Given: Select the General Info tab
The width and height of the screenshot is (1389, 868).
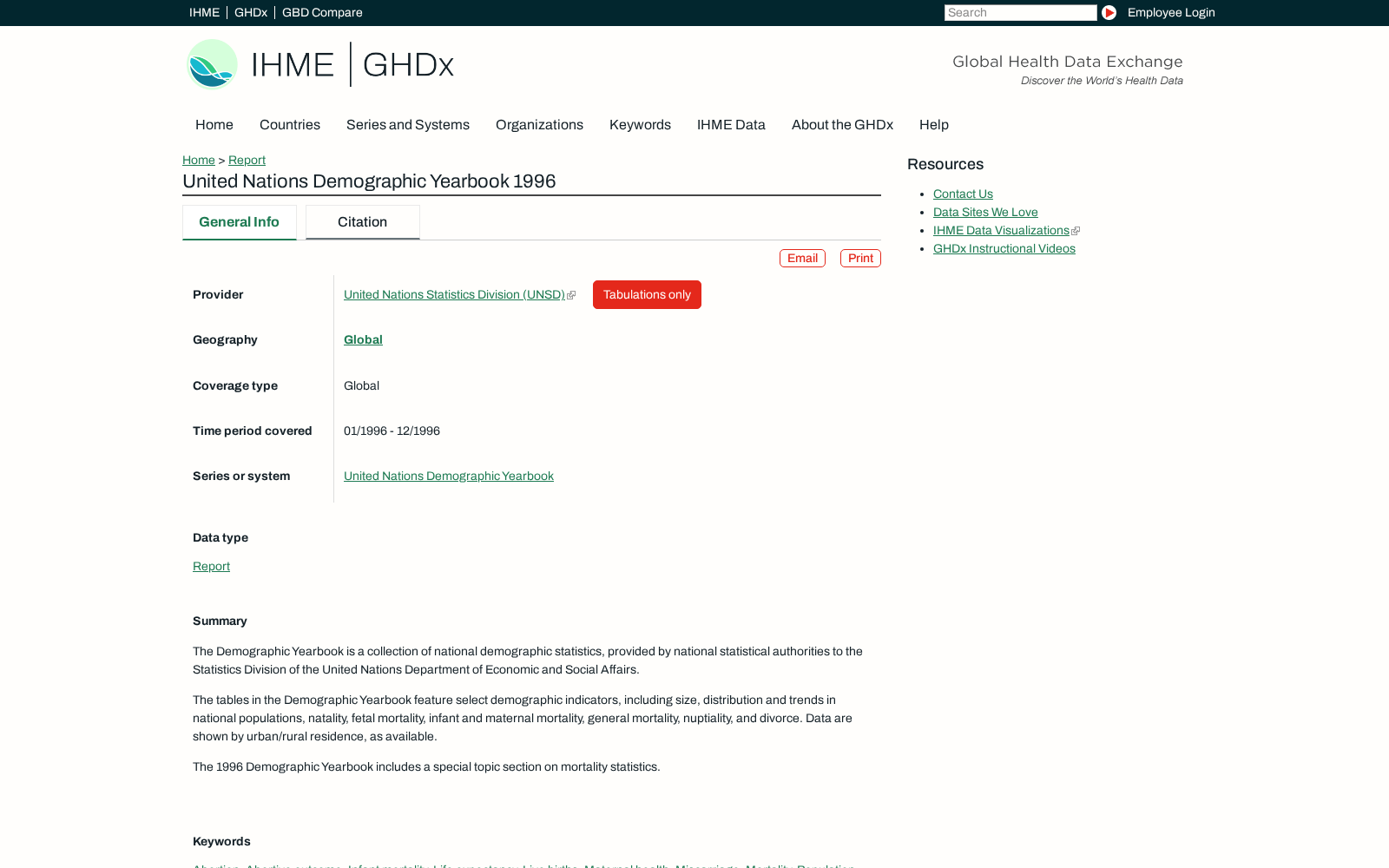Looking at the screenshot, I should (x=239, y=222).
